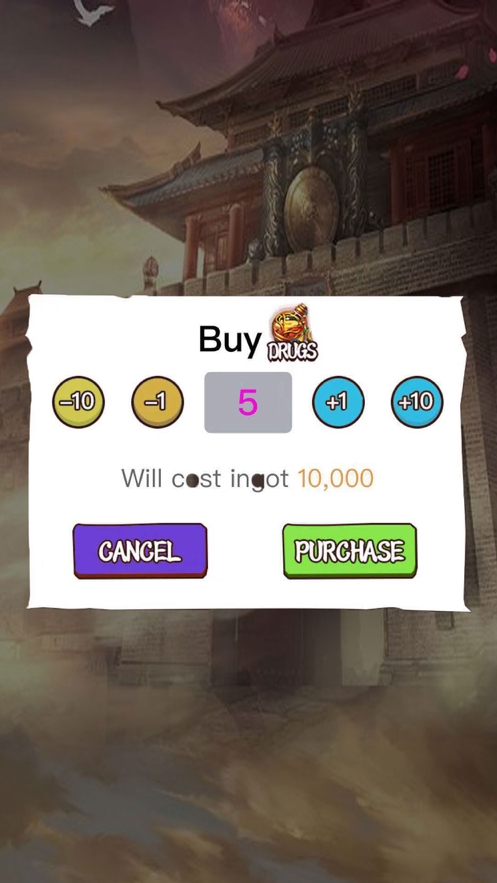Tap the yellow −1 coin button
The image size is (497, 883).
point(157,402)
